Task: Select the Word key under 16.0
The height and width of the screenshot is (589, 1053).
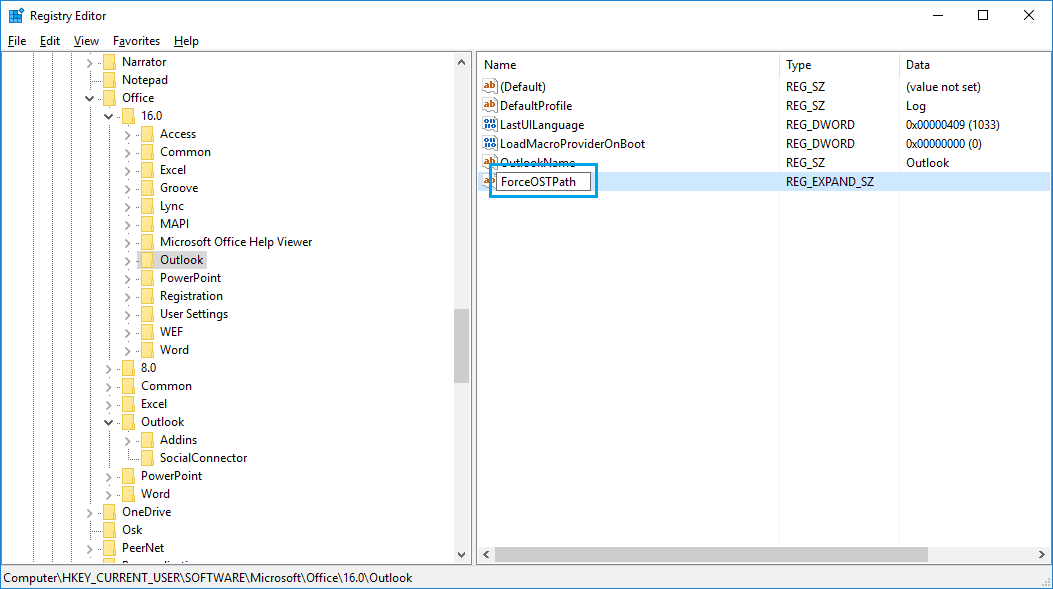Action: click(174, 350)
